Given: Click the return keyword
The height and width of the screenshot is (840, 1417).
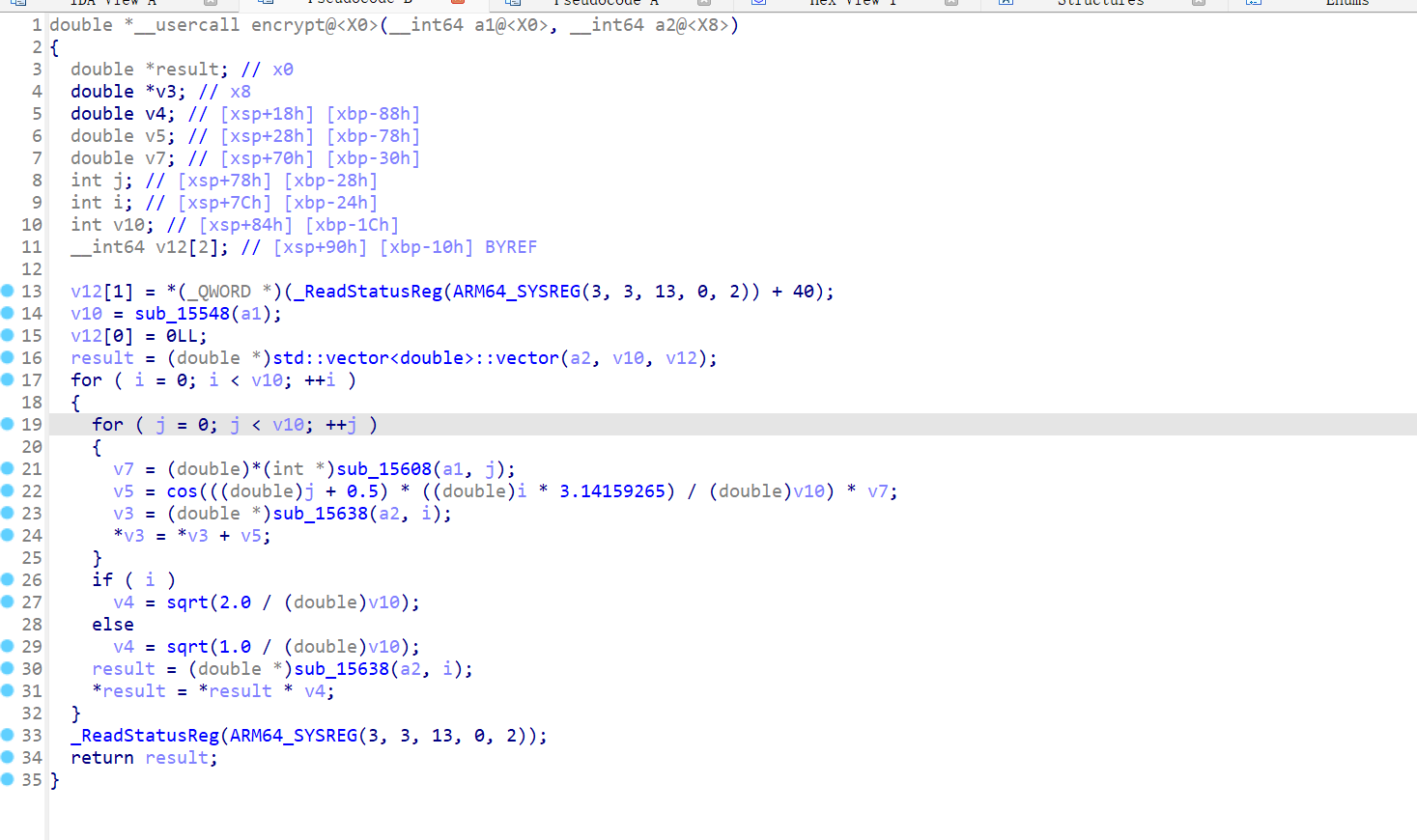Looking at the screenshot, I should point(102,758).
